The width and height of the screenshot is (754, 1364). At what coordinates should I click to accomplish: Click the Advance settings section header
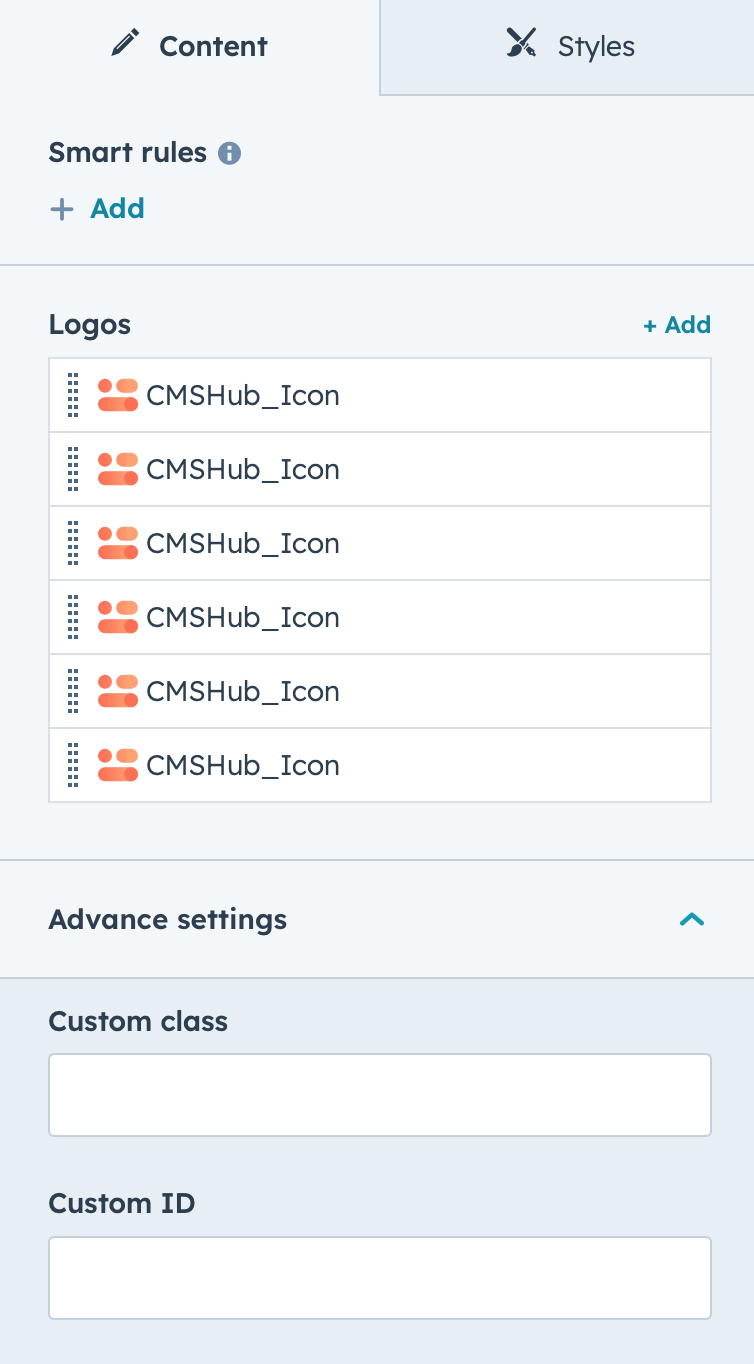(377, 919)
